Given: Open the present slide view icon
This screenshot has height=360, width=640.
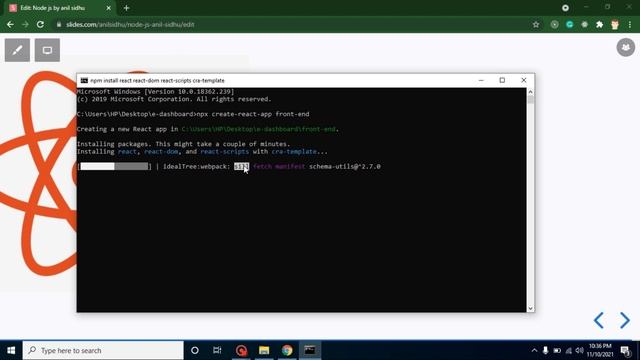Looking at the screenshot, I should tap(47, 50).
